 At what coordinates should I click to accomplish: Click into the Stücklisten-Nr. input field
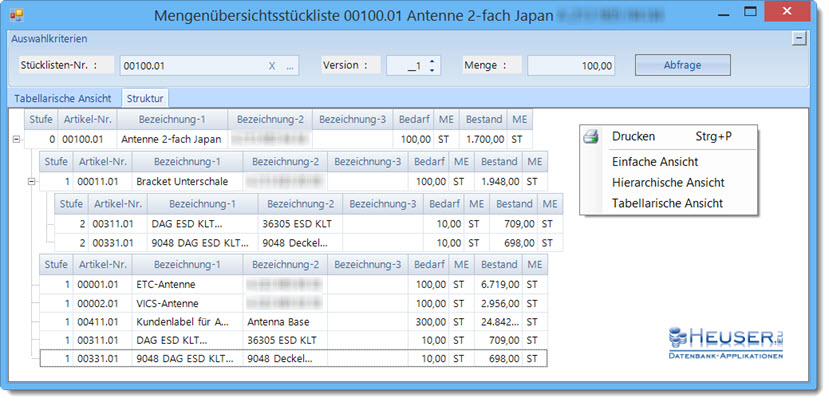point(190,66)
